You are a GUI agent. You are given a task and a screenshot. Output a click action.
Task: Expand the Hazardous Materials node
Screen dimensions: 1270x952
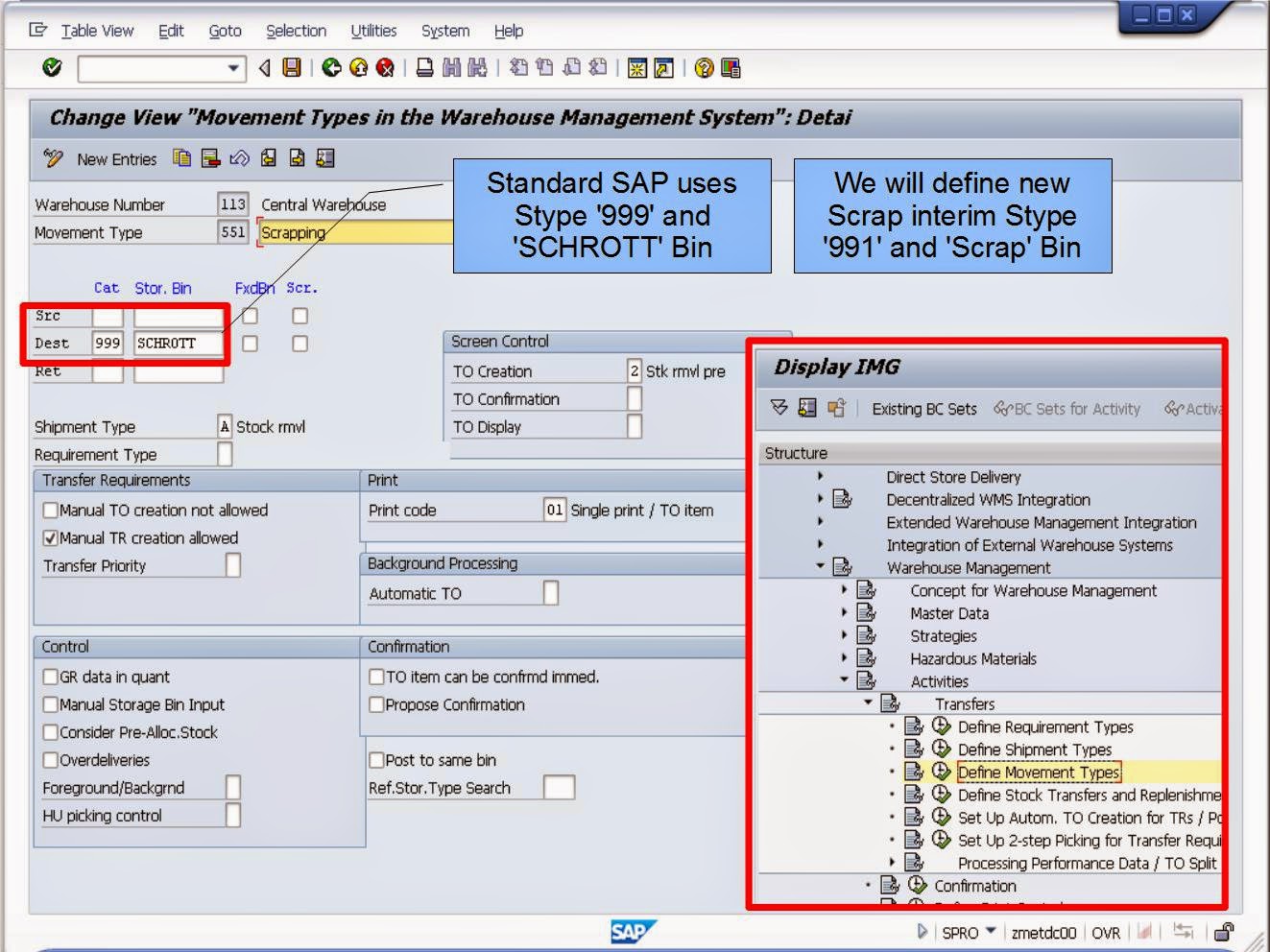[845, 657]
